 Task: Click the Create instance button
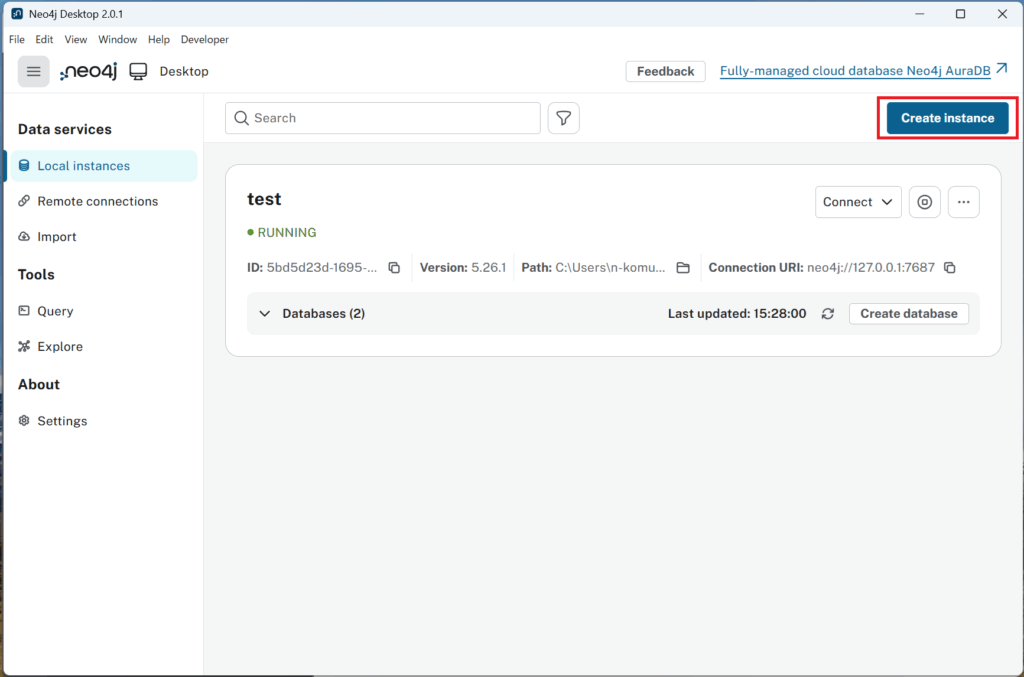947,118
